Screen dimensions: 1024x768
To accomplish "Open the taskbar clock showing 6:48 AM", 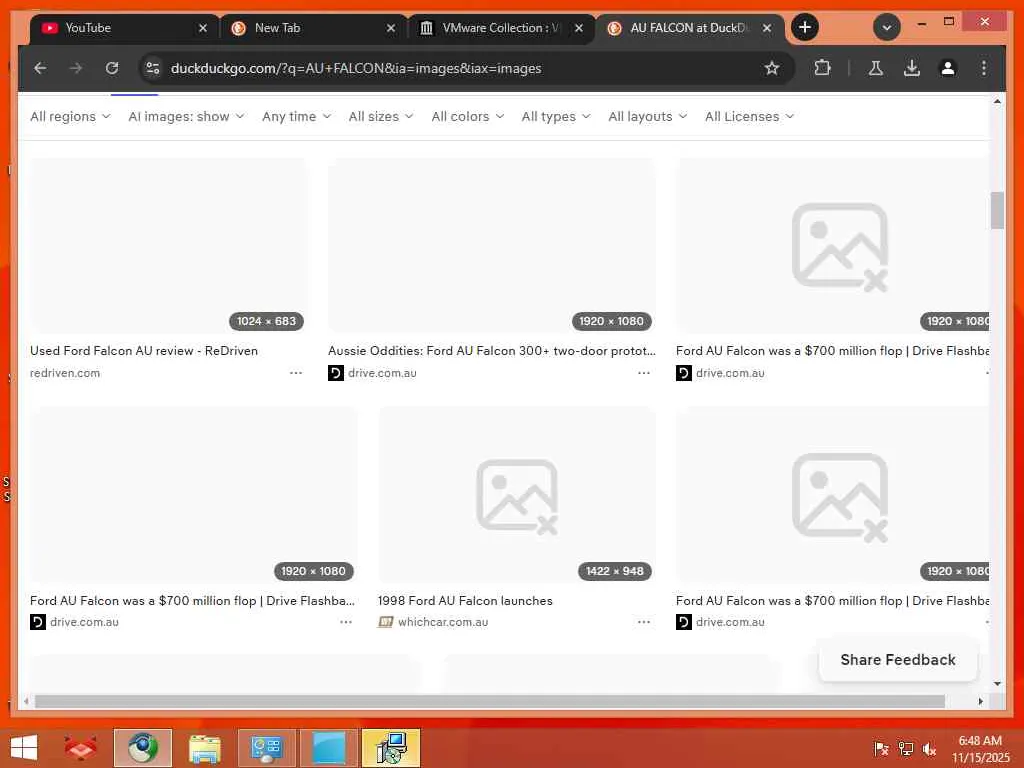I will pos(980,748).
